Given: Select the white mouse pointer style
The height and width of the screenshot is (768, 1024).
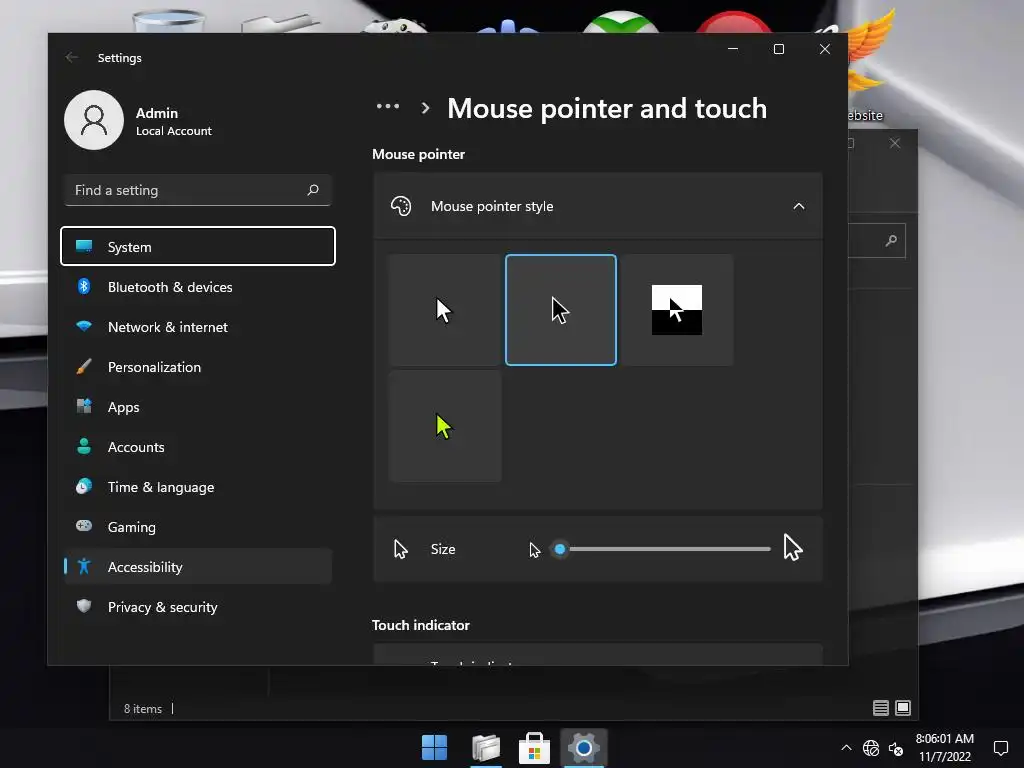Looking at the screenshot, I should 444,310.
